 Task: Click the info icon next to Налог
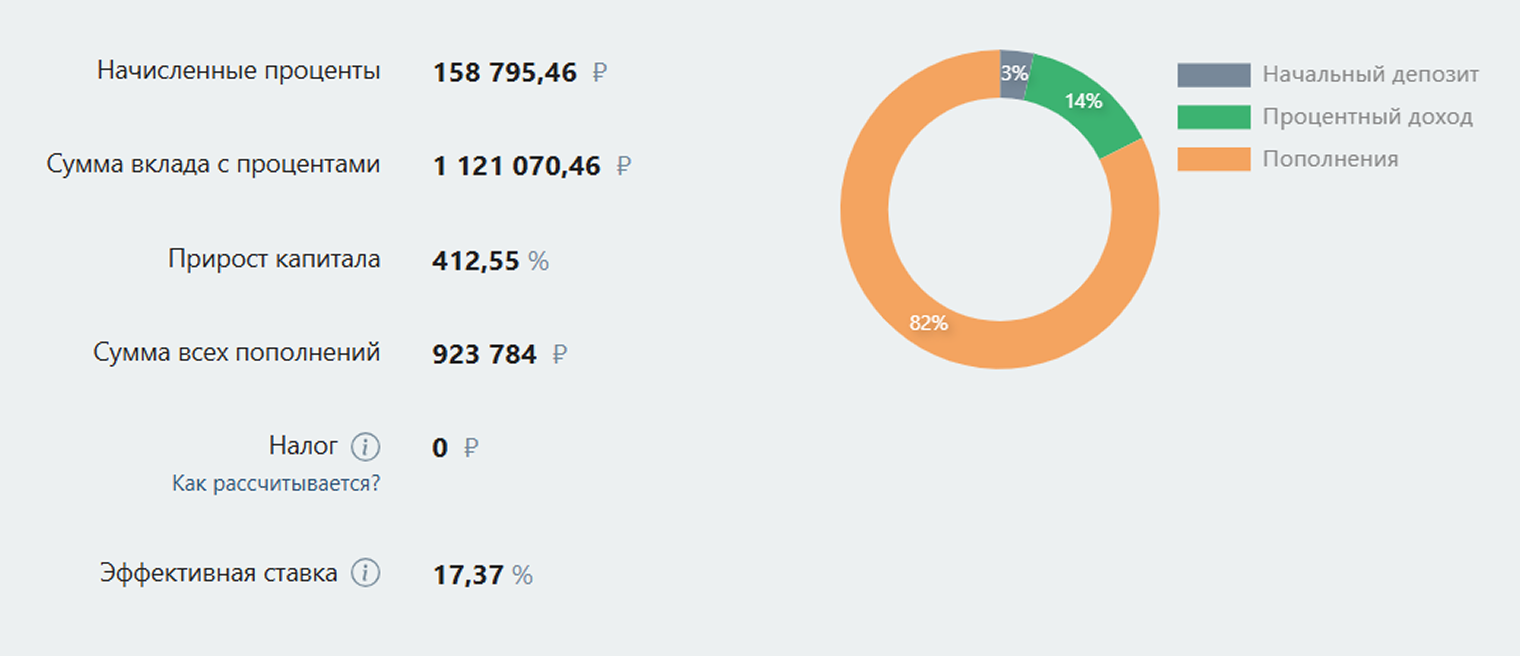367,446
